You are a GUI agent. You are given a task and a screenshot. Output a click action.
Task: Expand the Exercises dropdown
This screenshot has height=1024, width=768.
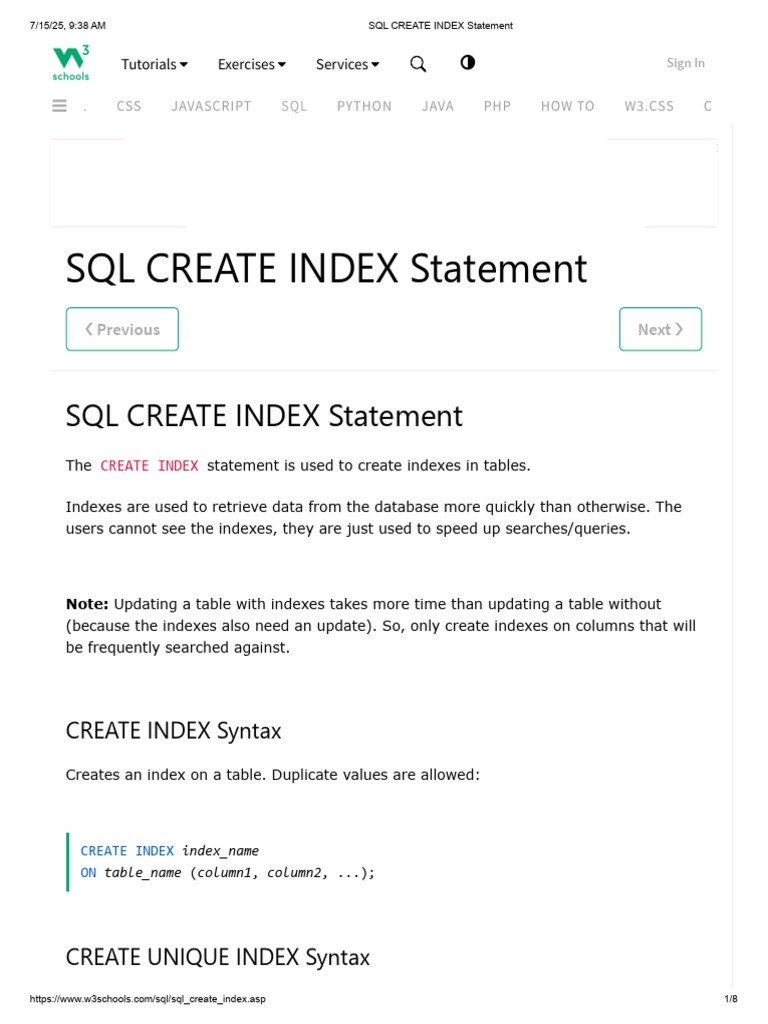[251, 64]
